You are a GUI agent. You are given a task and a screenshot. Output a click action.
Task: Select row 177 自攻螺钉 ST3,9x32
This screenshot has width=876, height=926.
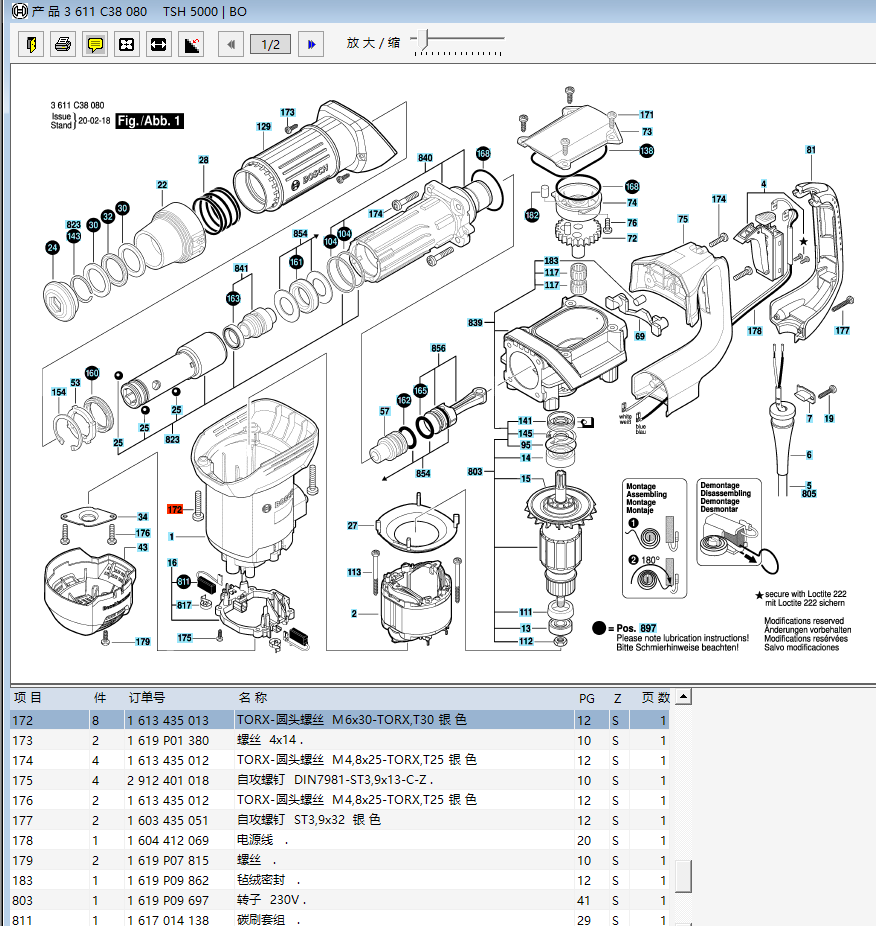pyautogui.click(x=340, y=820)
